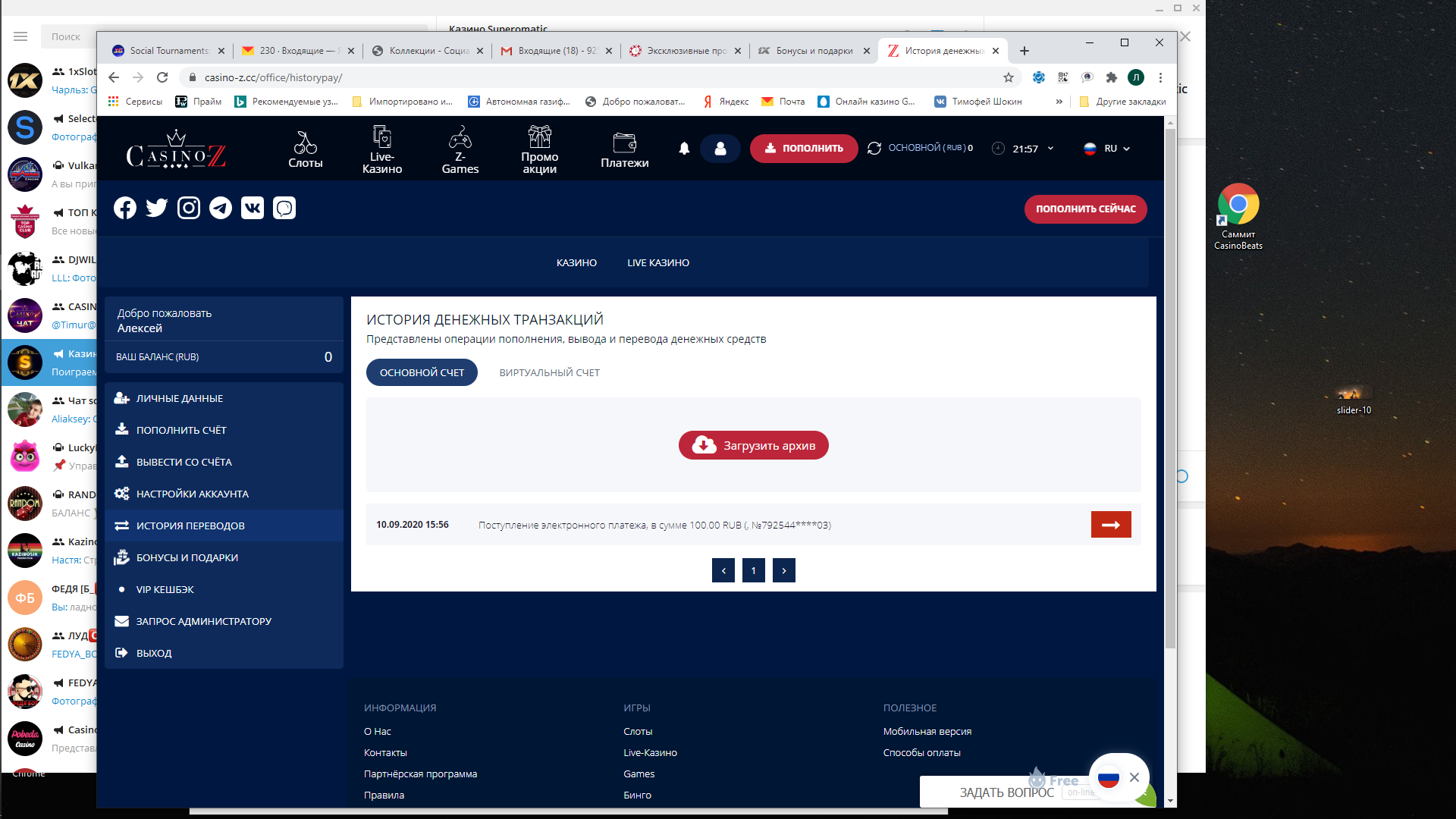This screenshot has width=1456, height=819.
Task: Click the notification bell icon
Action: 684,149
